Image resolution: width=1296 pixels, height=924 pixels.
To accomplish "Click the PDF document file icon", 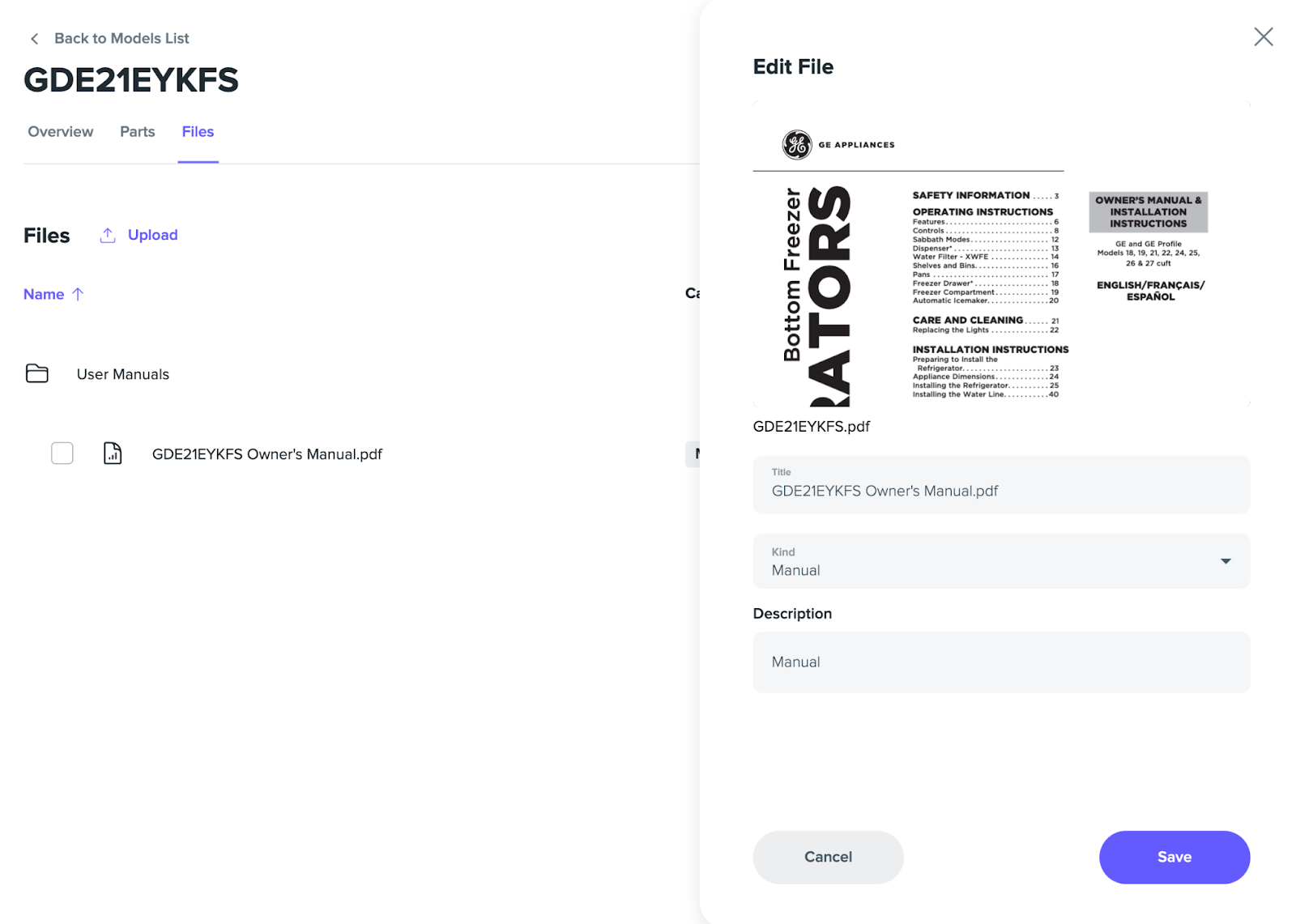I will pos(113,453).
